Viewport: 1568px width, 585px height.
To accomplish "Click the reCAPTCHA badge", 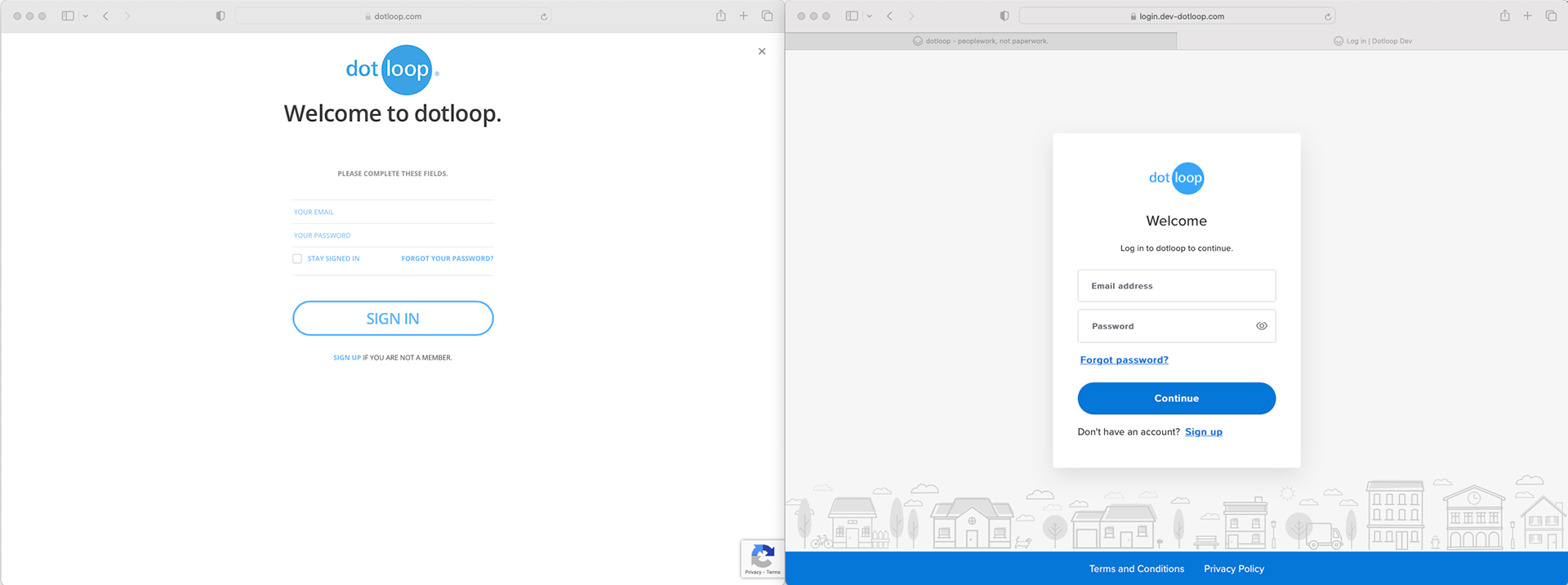I will pos(763,560).
